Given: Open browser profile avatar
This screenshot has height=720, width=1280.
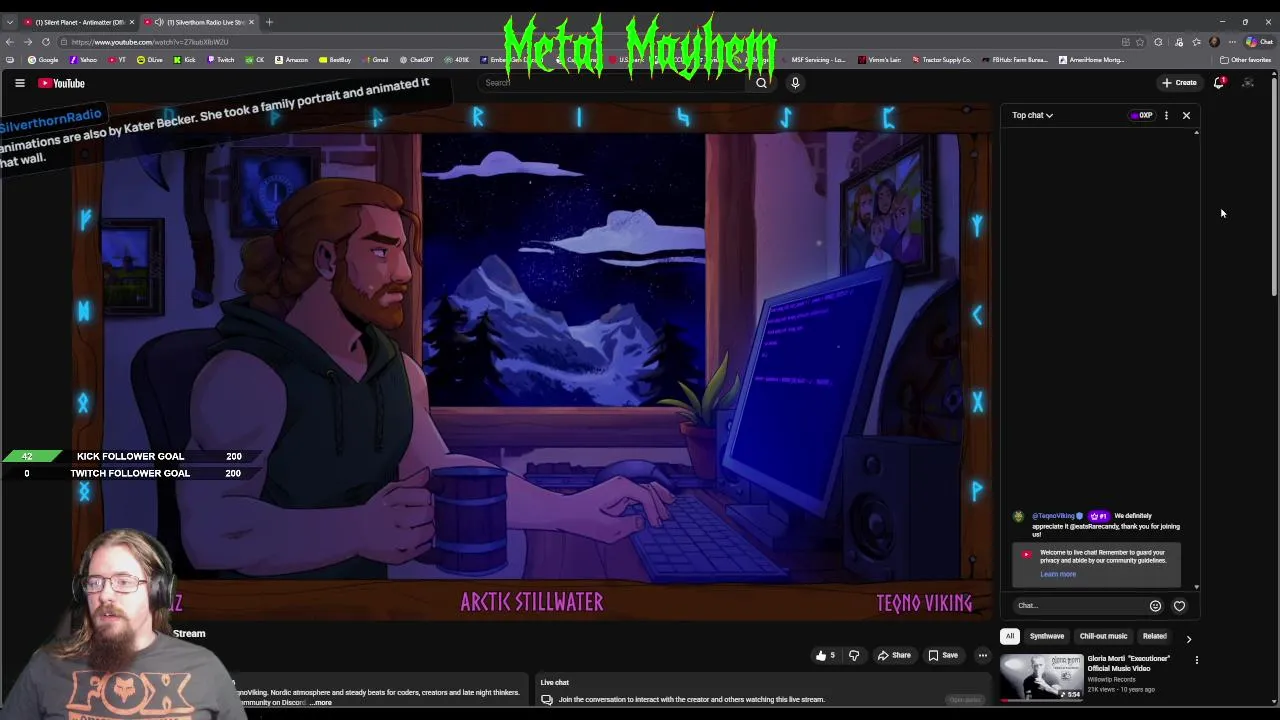Looking at the screenshot, I should click(1214, 42).
